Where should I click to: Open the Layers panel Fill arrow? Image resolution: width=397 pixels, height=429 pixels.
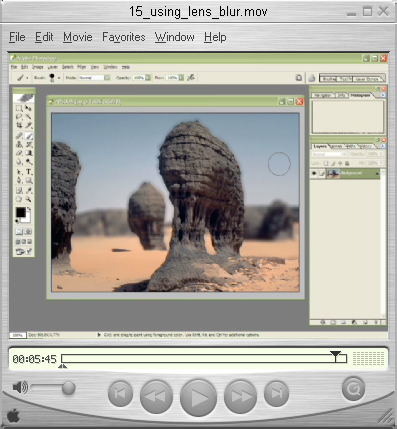381,163
